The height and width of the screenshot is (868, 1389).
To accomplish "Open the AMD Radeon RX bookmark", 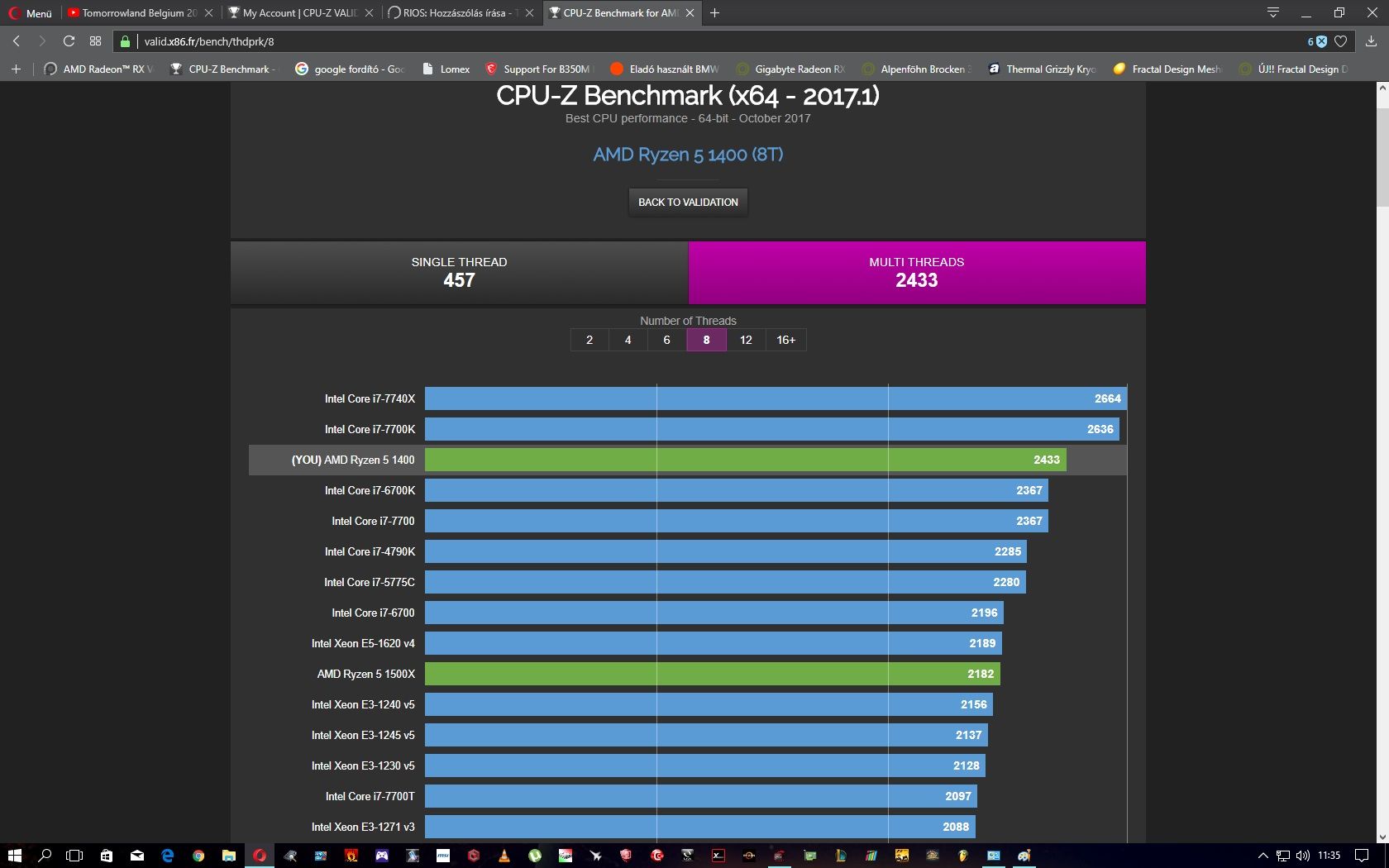I will pyautogui.click(x=98, y=69).
